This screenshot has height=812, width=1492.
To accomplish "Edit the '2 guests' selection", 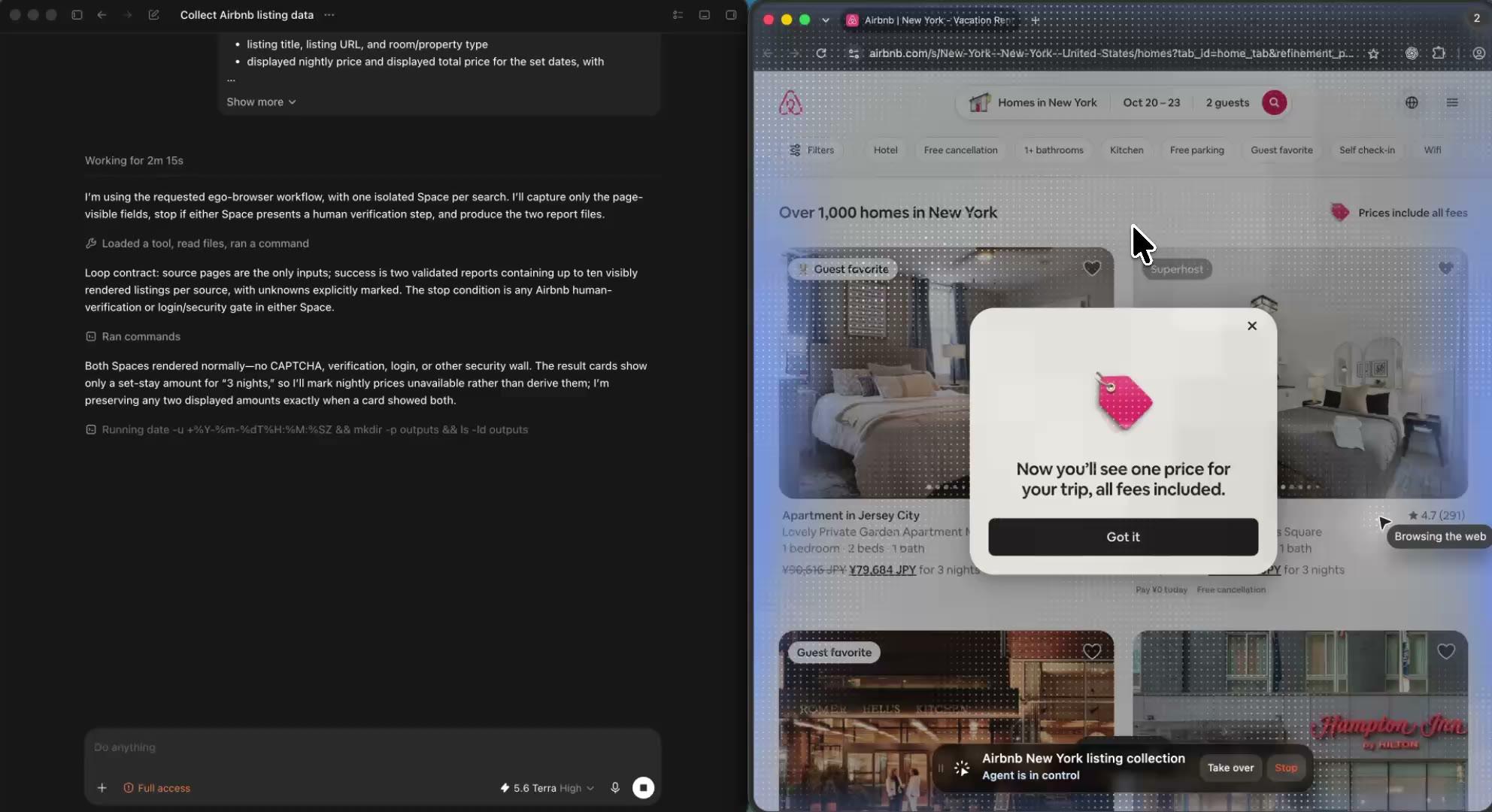I will coord(1227,103).
